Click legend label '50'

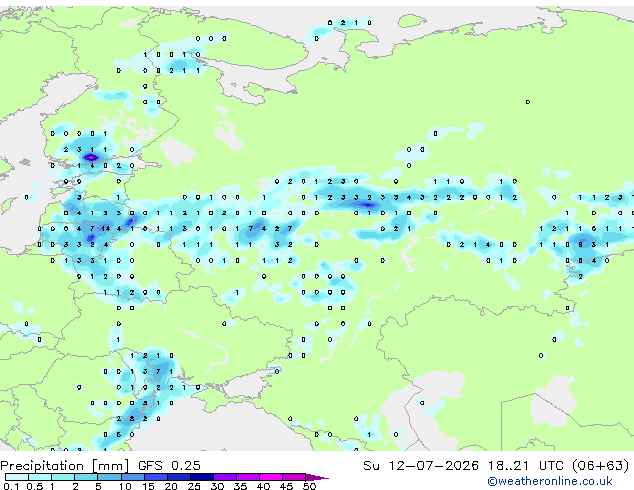(x=309, y=486)
